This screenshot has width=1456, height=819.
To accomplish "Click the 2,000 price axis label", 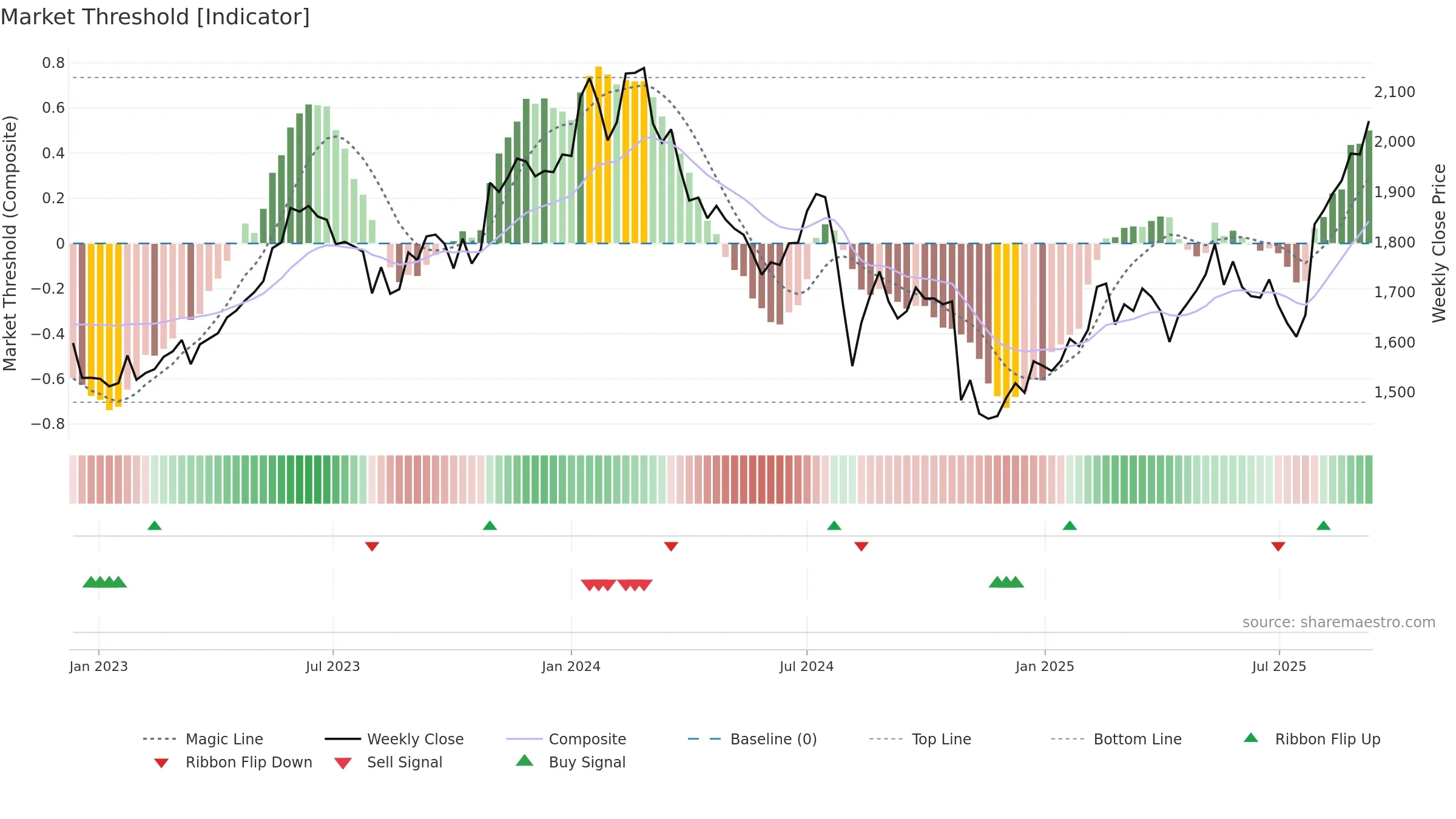I will [1395, 142].
